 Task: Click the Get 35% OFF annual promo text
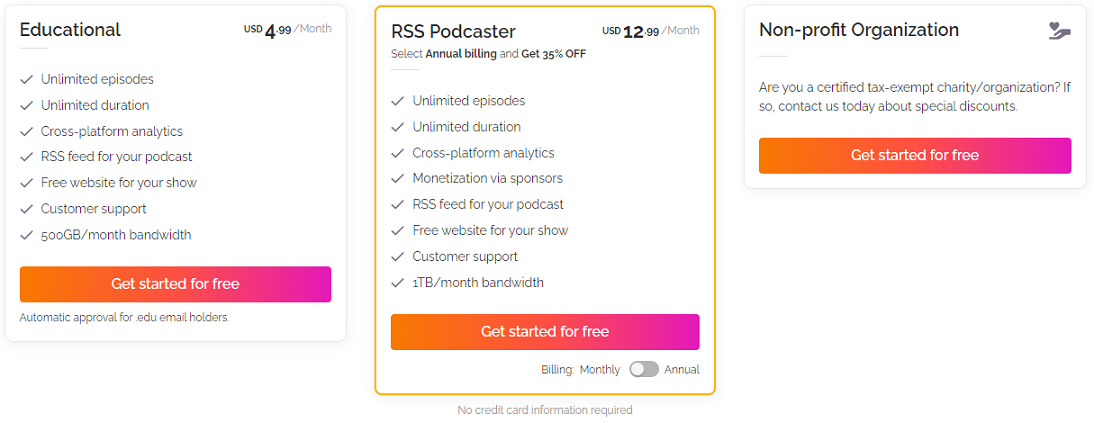point(553,54)
